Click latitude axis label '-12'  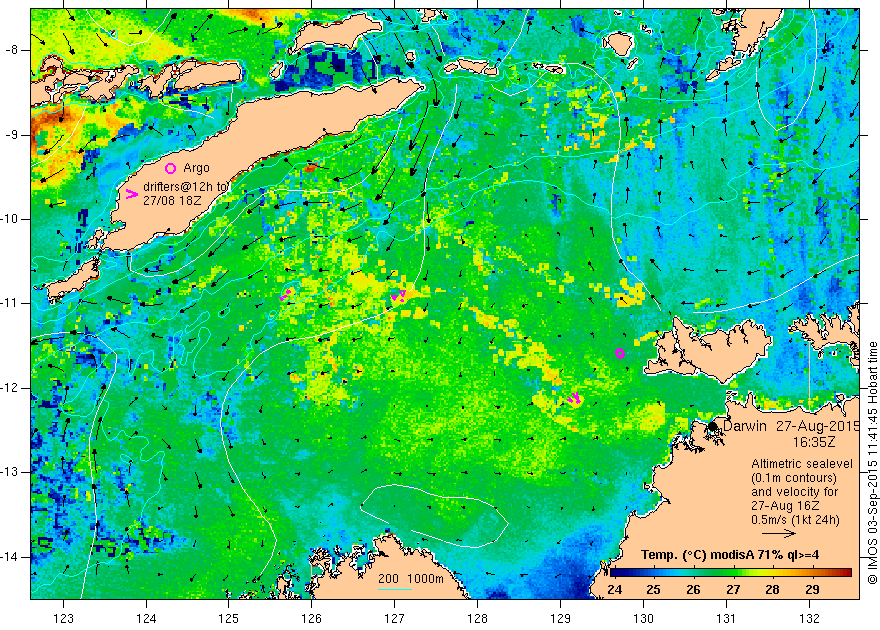point(10,388)
